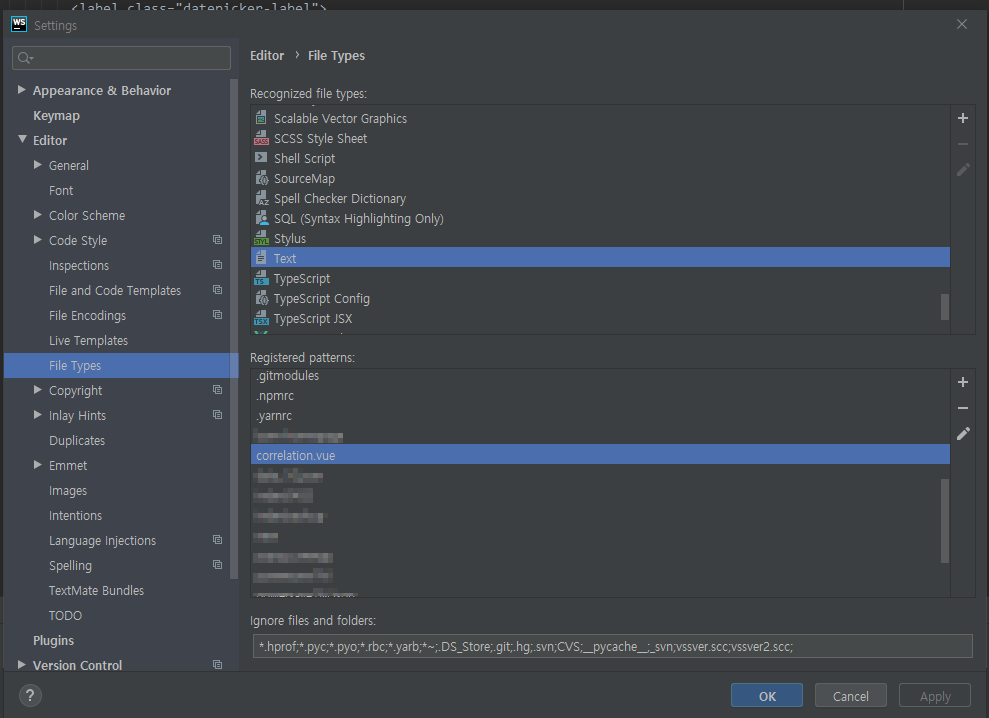Remove the selected recognized file type
989x718 pixels.
point(963,144)
